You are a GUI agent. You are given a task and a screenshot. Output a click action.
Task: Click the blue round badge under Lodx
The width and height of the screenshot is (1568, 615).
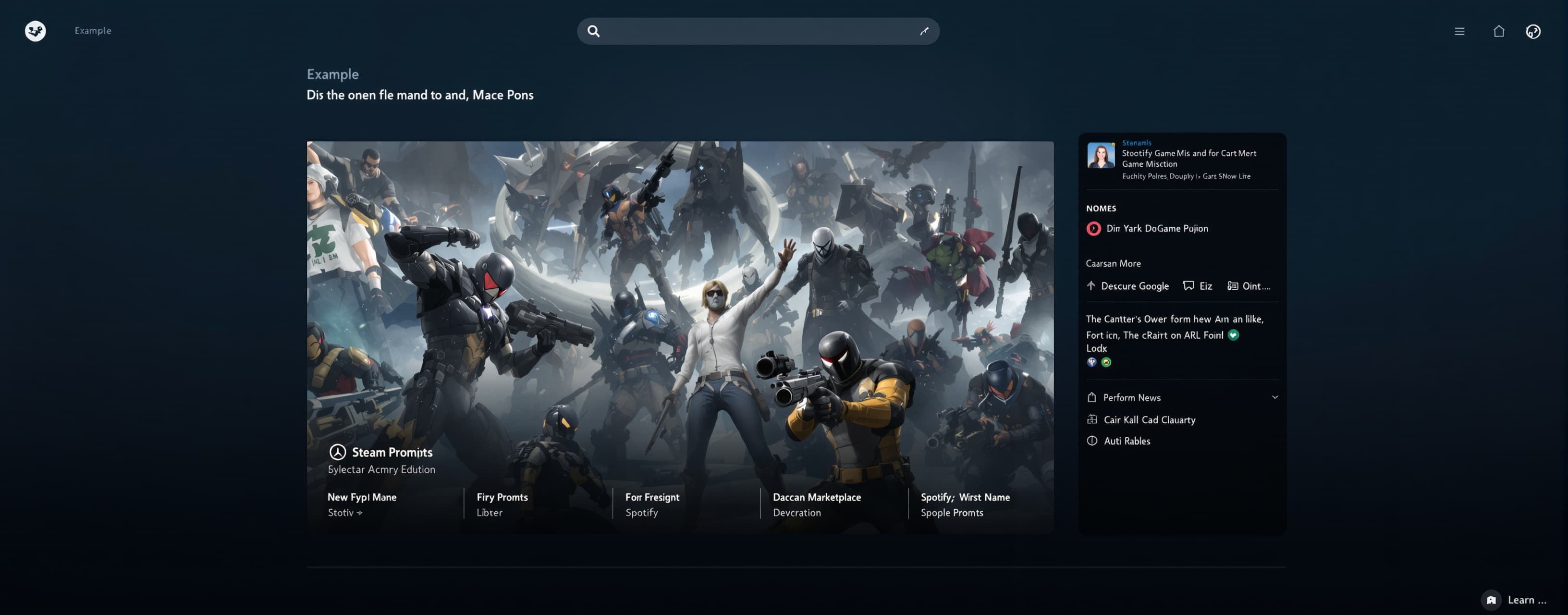pyautogui.click(x=1091, y=362)
